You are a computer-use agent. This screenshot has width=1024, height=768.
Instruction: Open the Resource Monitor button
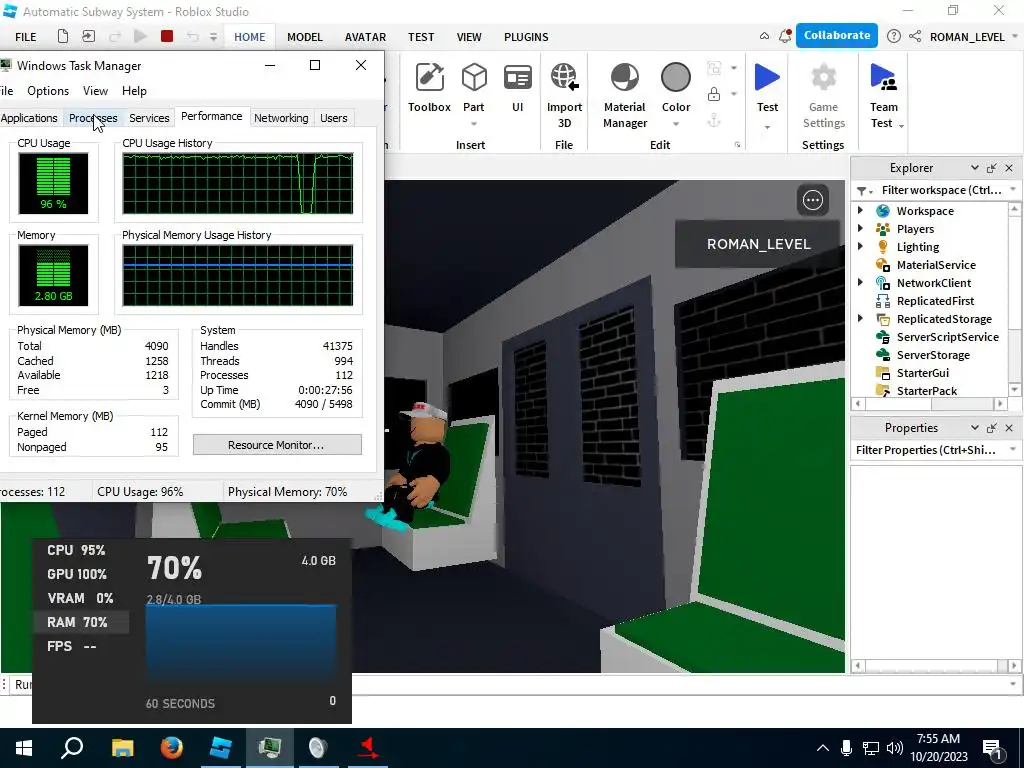coord(277,445)
